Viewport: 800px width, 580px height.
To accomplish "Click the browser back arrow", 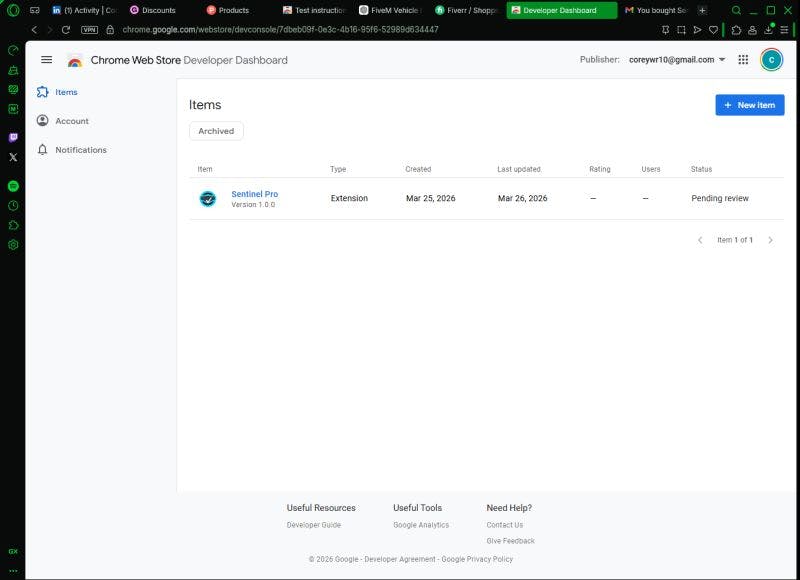I will (x=34, y=30).
